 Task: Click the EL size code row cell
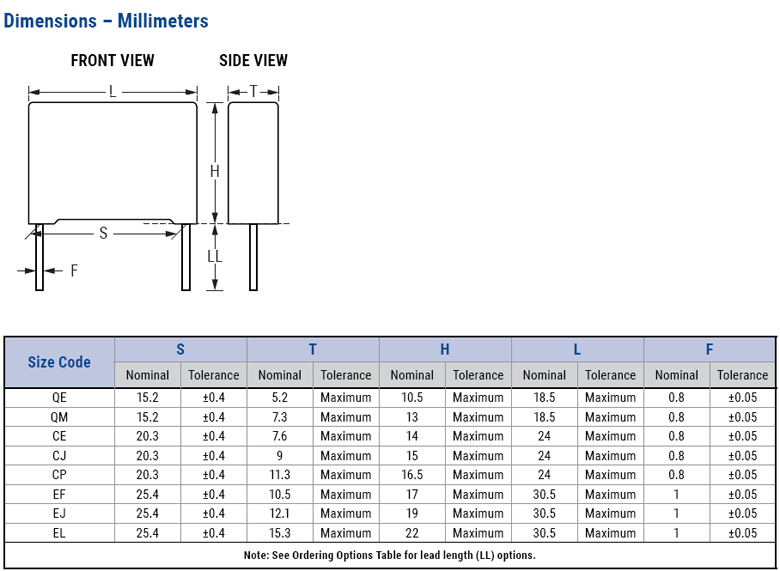point(59,533)
